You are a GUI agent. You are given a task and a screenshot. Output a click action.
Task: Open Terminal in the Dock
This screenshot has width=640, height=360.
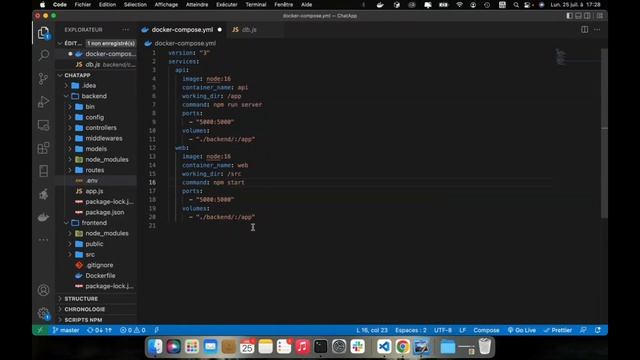point(321,347)
